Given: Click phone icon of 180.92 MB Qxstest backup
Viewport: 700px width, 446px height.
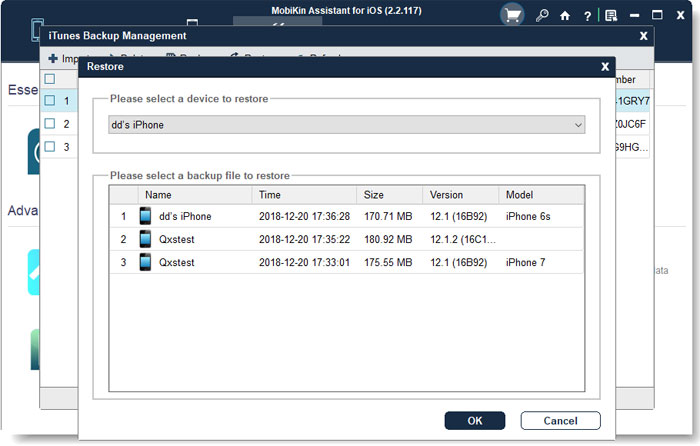Looking at the screenshot, I should pos(145,239).
